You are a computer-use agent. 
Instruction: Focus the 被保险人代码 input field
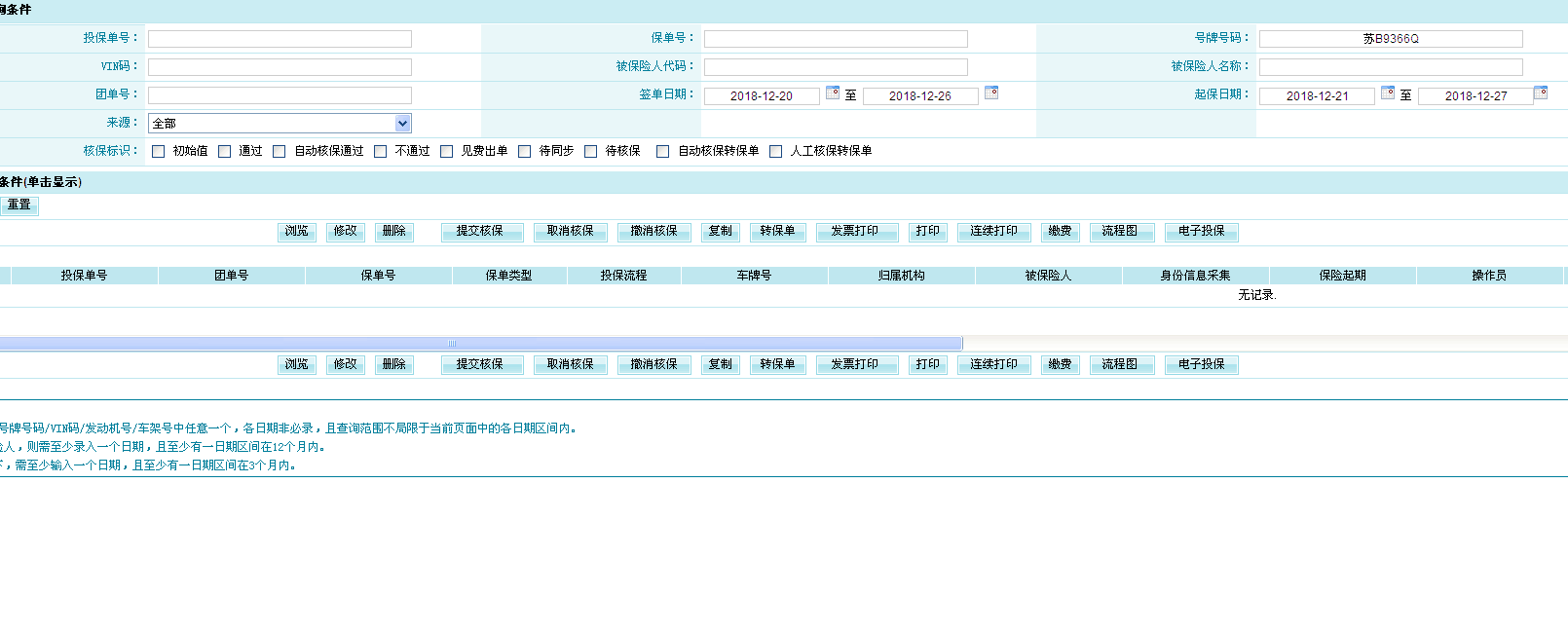coord(836,67)
